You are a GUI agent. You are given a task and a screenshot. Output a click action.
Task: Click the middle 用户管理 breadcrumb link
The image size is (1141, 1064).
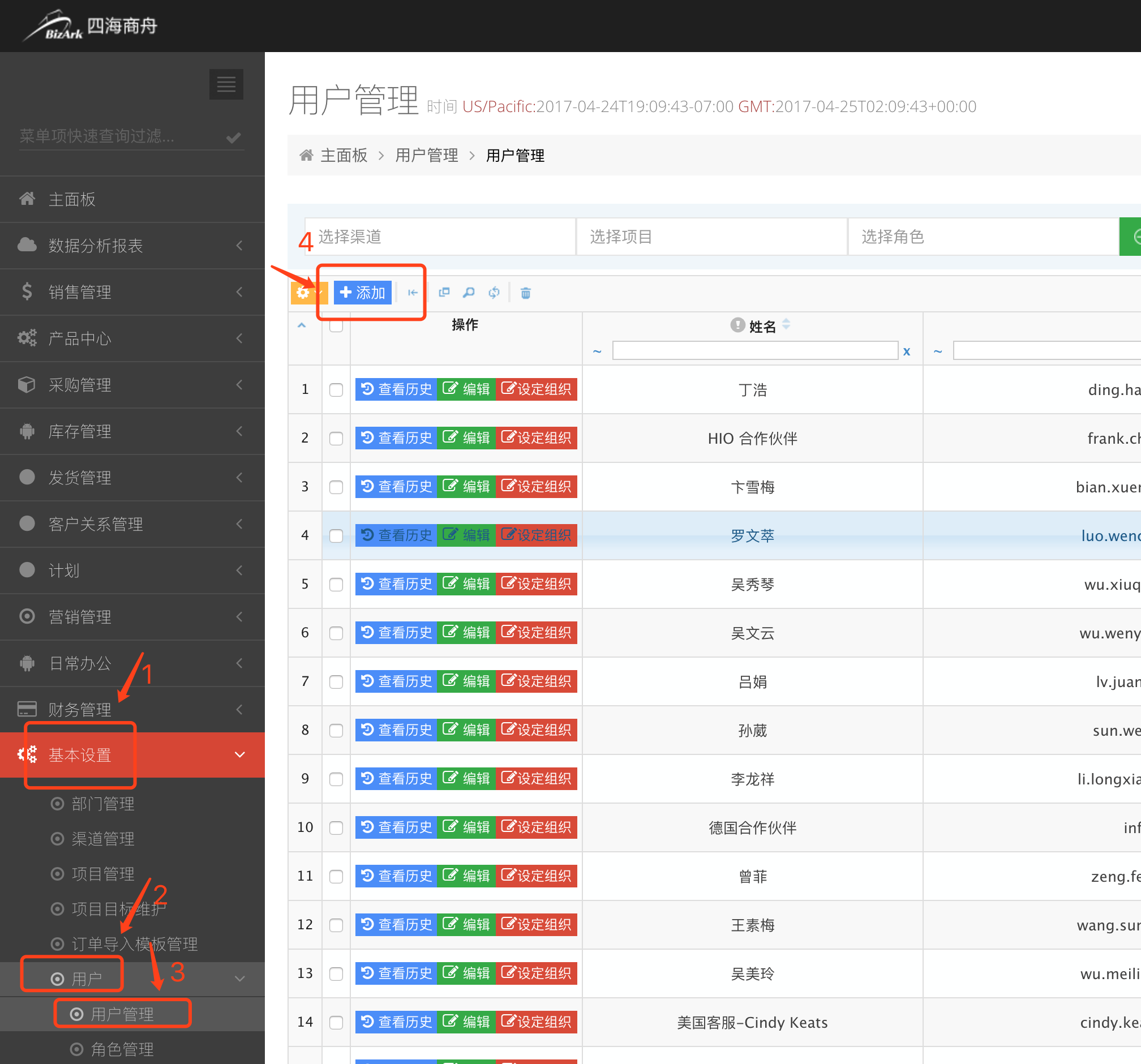(x=426, y=155)
